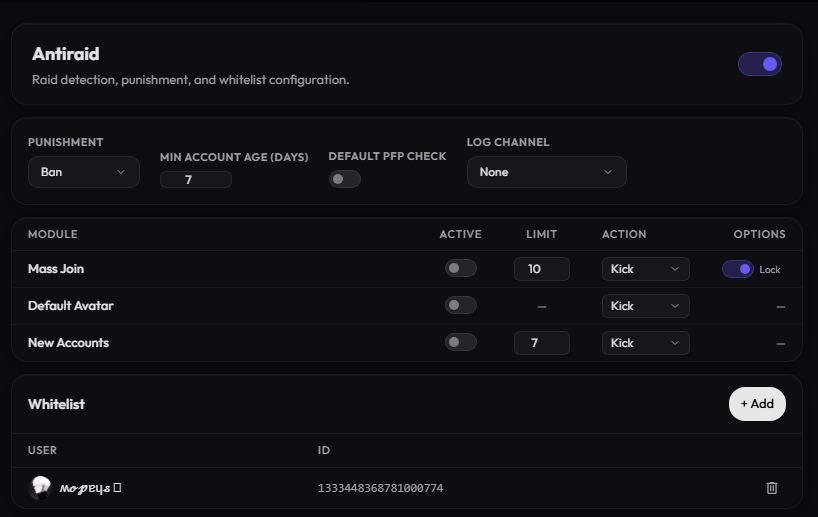Click the mopeys username in whitelist
Viewport: 818px width, 517px height.
(x=85, y=488)
